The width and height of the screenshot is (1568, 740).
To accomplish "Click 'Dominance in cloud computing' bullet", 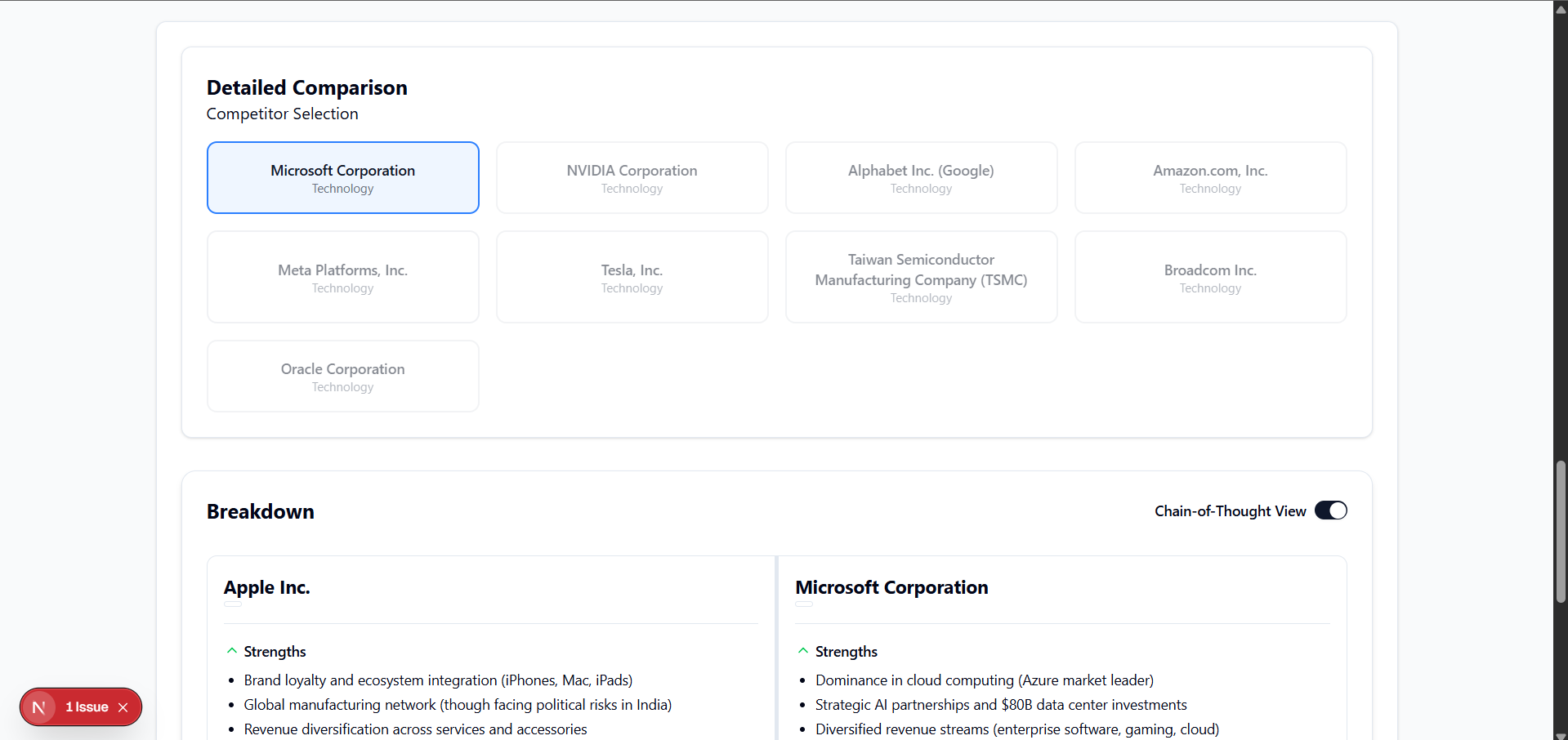I will pyautogui.click(x=985, y=680).
